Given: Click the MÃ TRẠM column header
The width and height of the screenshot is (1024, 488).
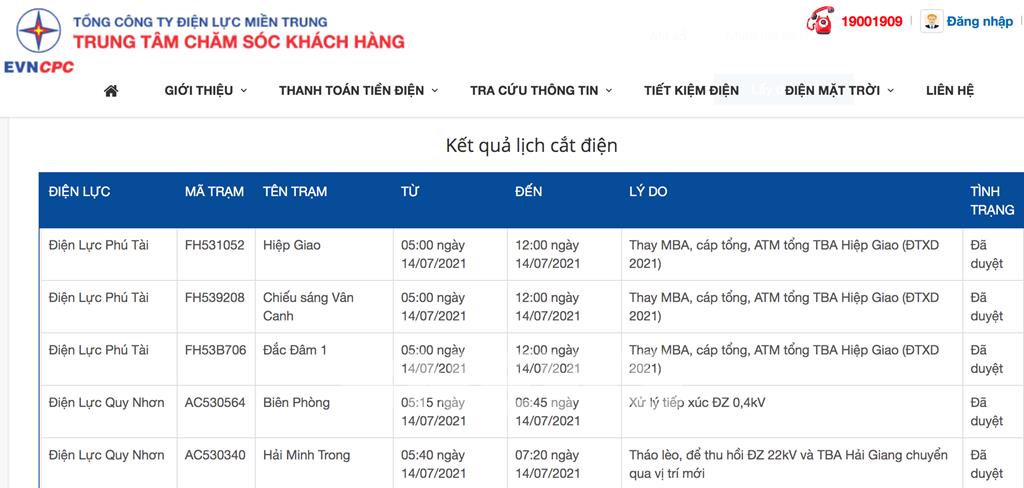Looking at the screenshot, I should 214,192.
